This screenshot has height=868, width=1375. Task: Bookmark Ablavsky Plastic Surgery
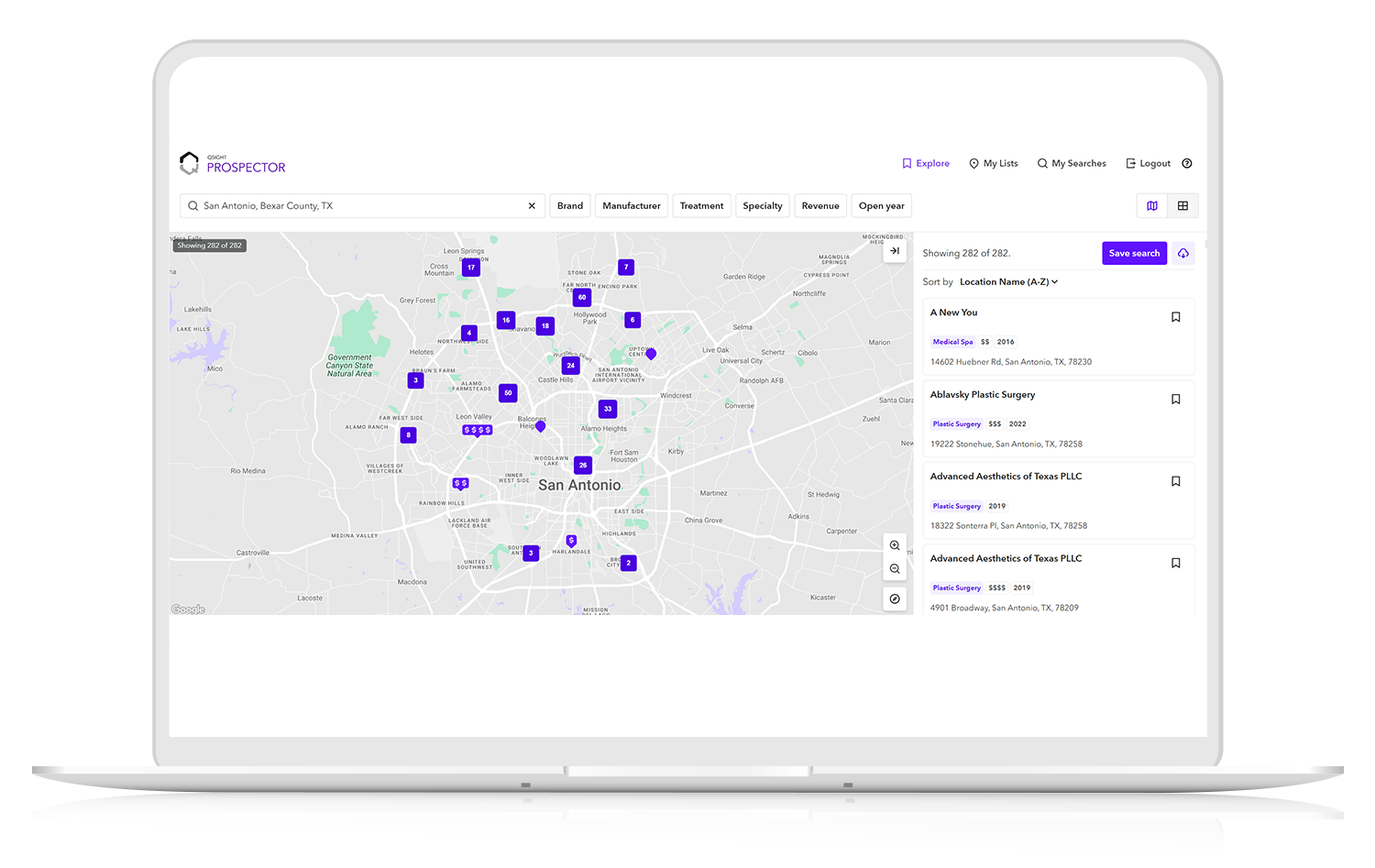1176,399
